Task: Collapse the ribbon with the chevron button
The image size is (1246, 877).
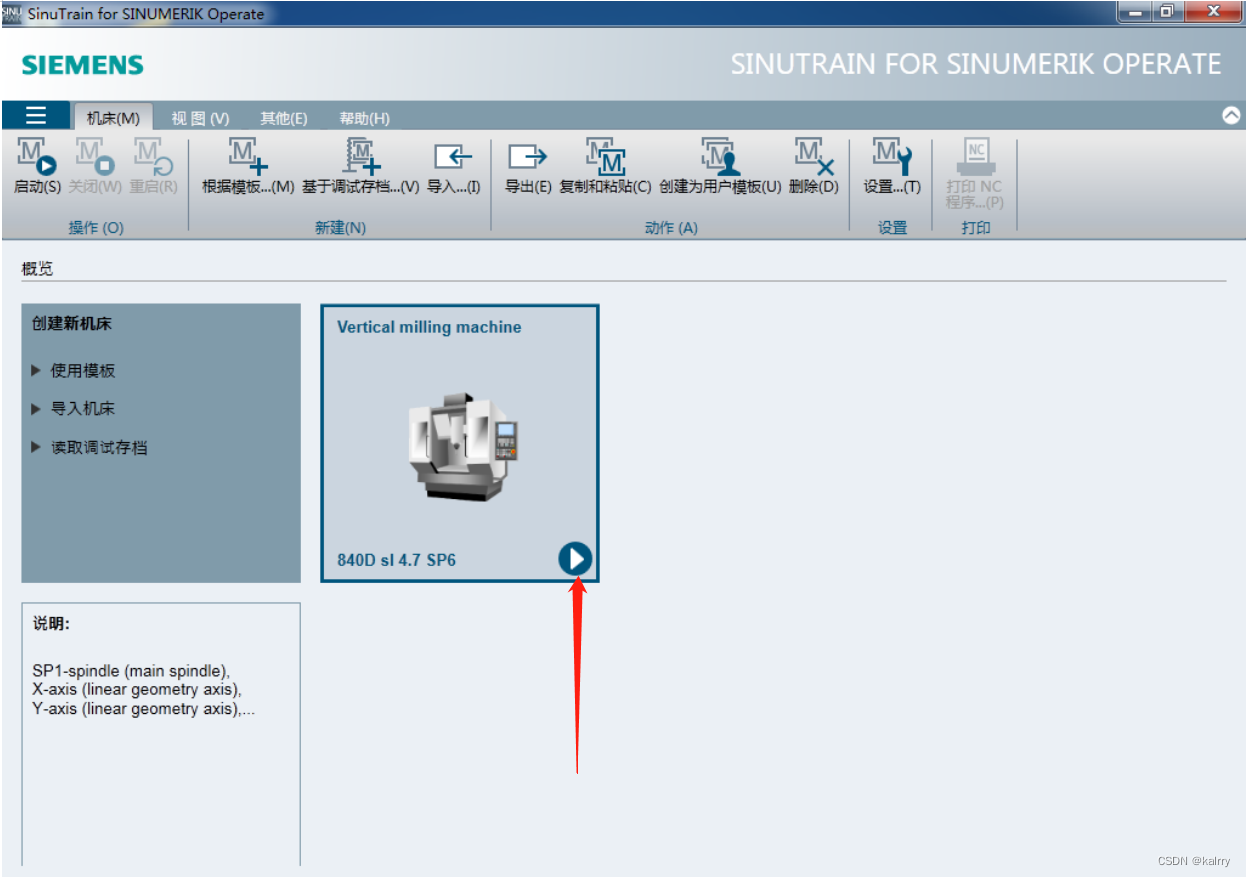Action: (x=1232, y=115)
